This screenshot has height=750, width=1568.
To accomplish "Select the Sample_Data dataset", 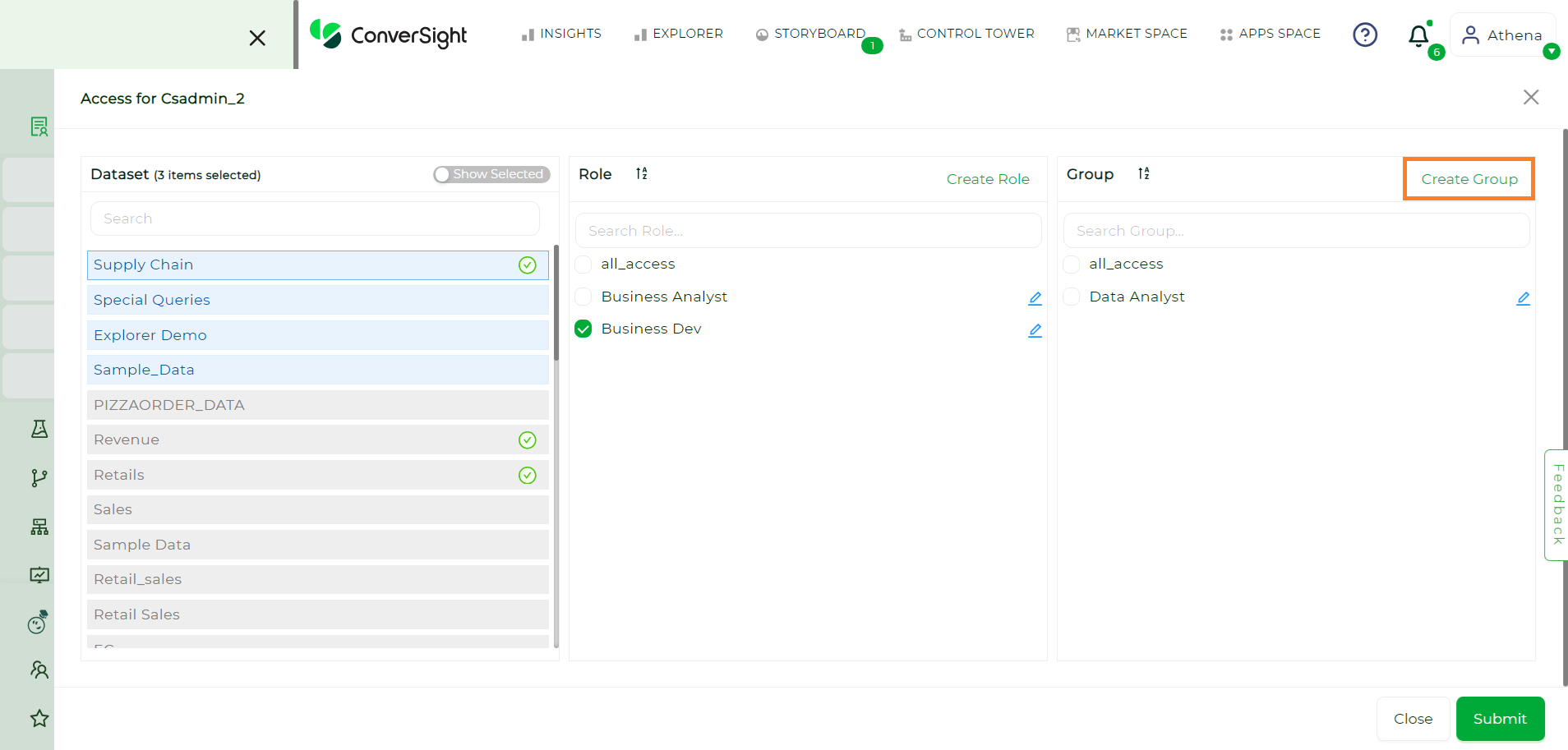I will [318, 370].
